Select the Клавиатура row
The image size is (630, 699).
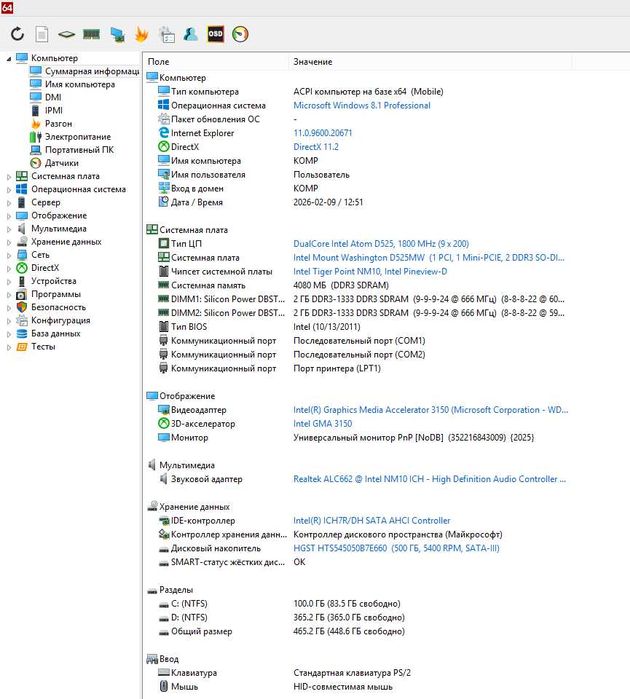284,673
